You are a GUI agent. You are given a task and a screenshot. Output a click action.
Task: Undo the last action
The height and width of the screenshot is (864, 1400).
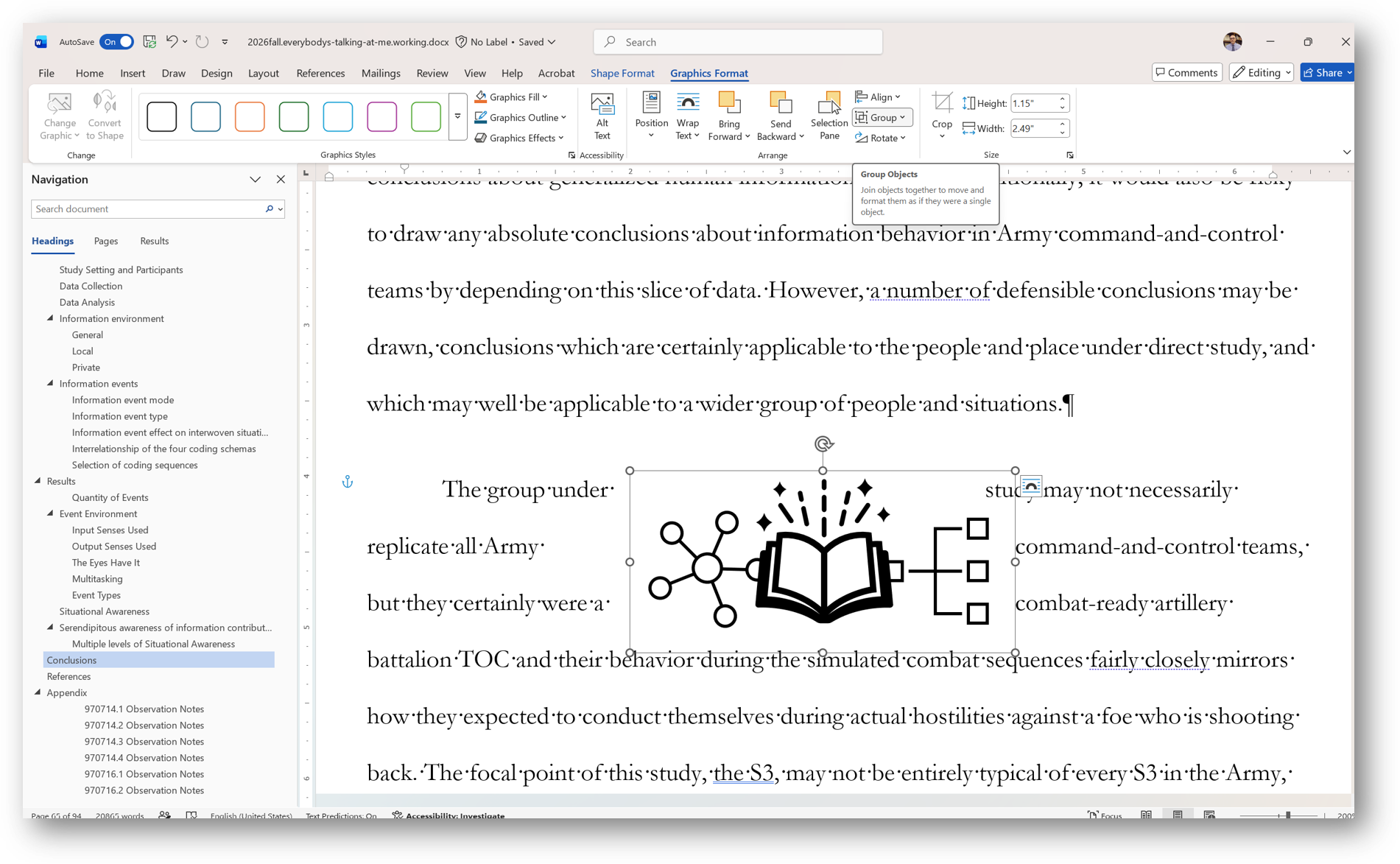pyautogui.click(x=172, y=42)
